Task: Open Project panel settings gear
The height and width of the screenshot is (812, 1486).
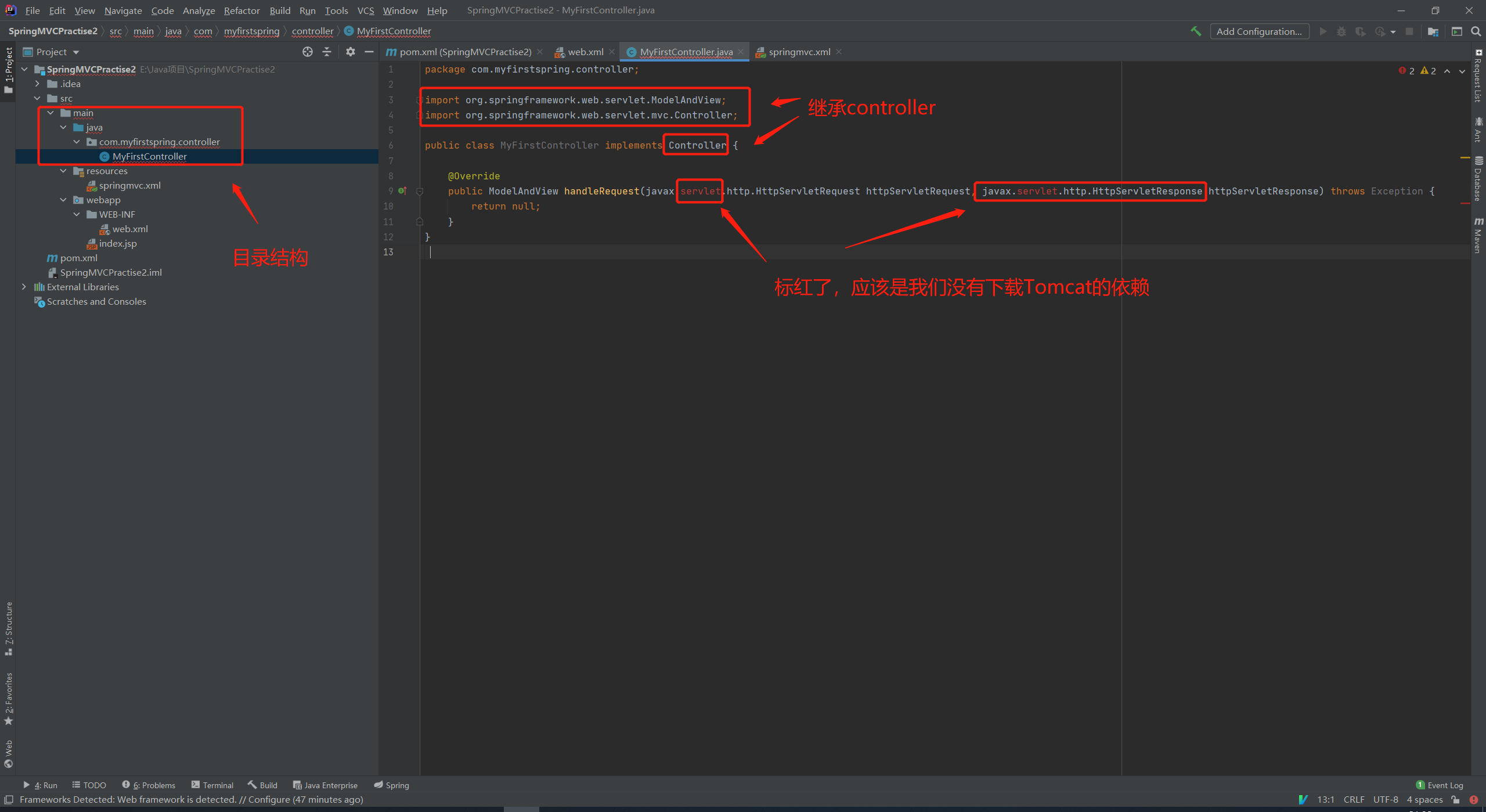Action: 350,52
